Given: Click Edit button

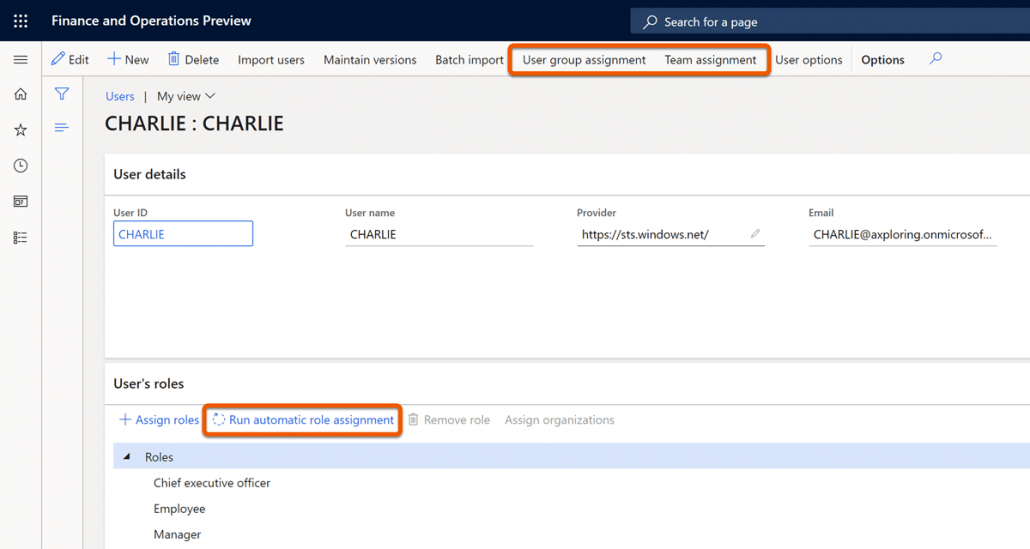Looking at the screenshot, I should pos(70,59).
